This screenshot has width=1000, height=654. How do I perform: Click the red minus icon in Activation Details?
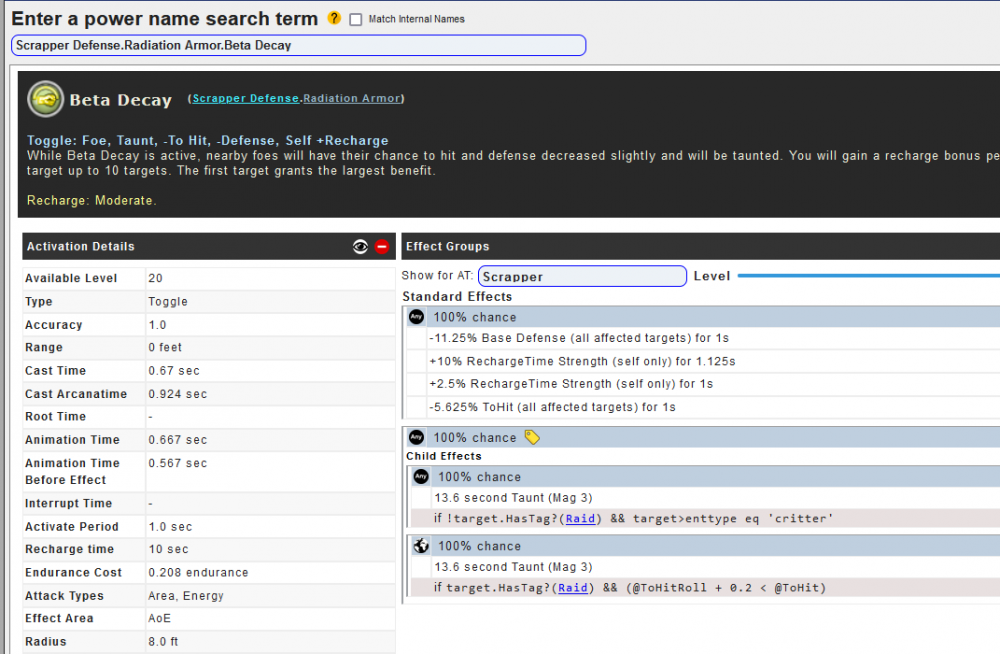point(382,247)
